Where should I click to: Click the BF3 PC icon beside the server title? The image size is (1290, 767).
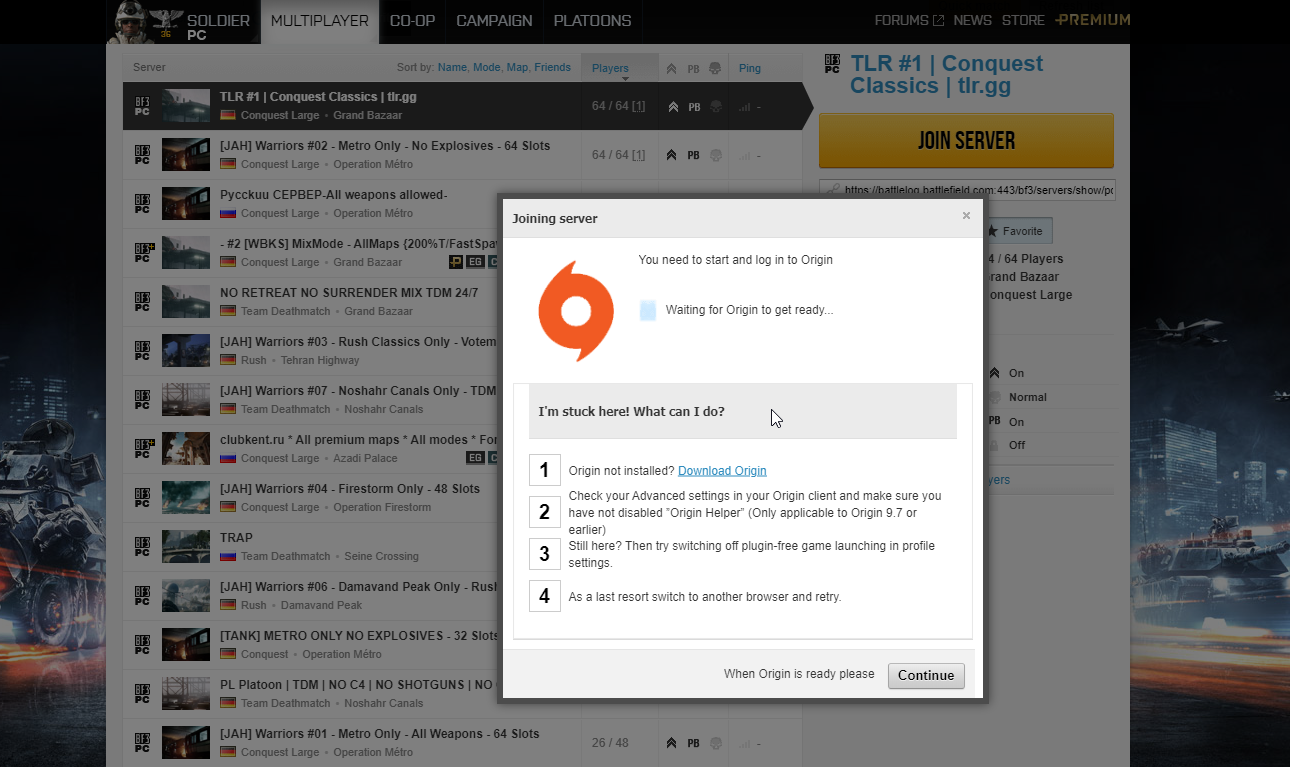832,64
